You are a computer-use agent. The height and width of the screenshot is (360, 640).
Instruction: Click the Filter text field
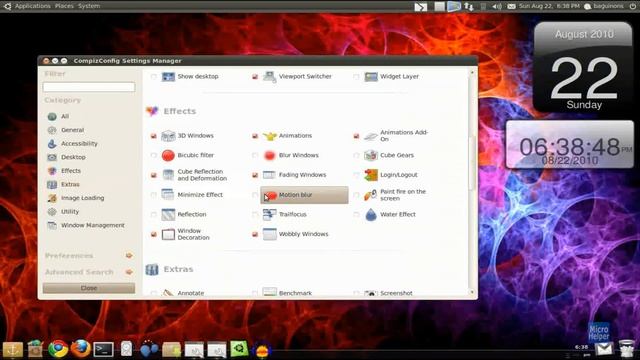(89, 87)
